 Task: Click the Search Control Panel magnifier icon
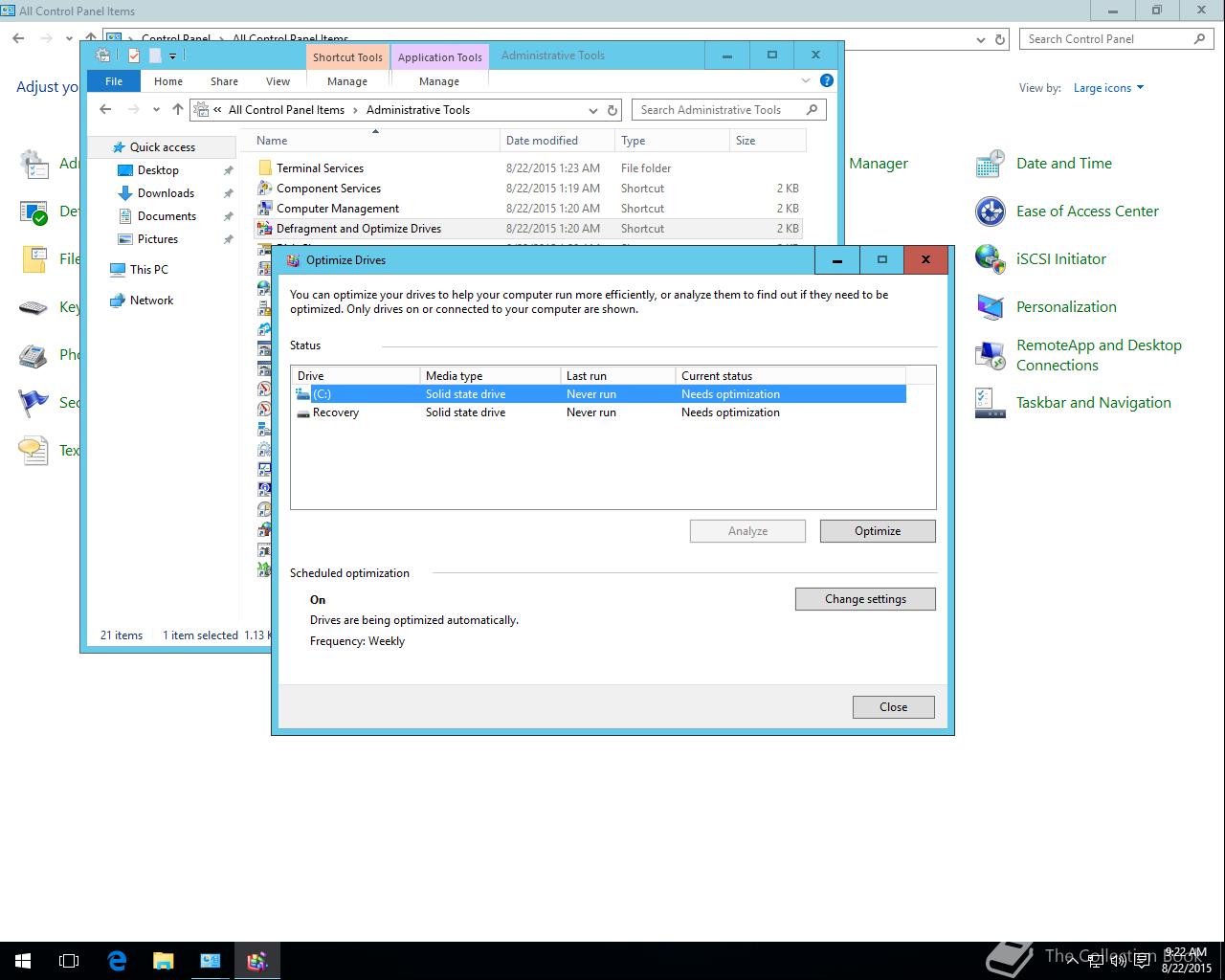click(x=1199, y=39)
